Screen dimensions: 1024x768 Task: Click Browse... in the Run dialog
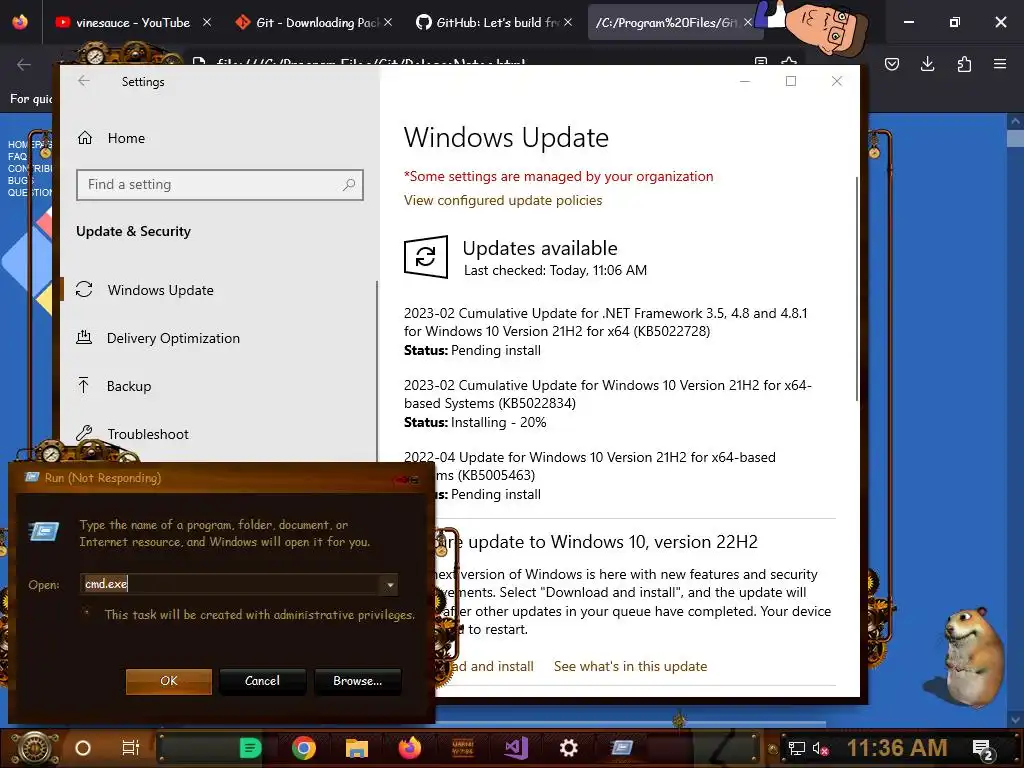click(357, 681)
